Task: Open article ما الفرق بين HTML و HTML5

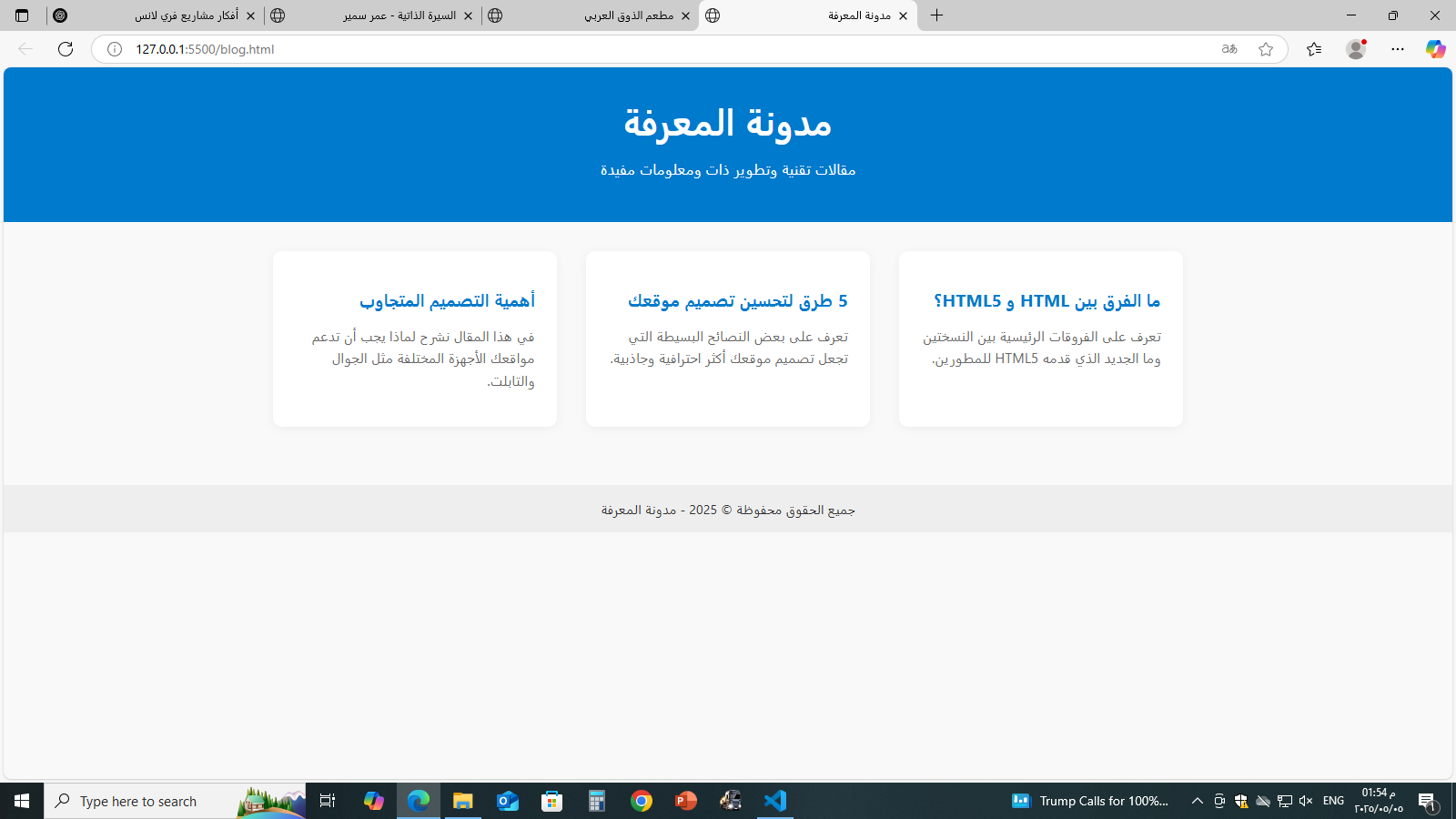Action: [x=1047, y=300]
